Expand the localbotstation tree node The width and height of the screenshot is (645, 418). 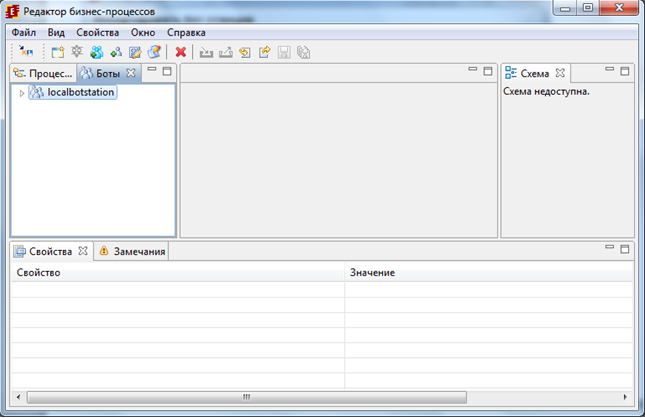[x=21, y=93]
